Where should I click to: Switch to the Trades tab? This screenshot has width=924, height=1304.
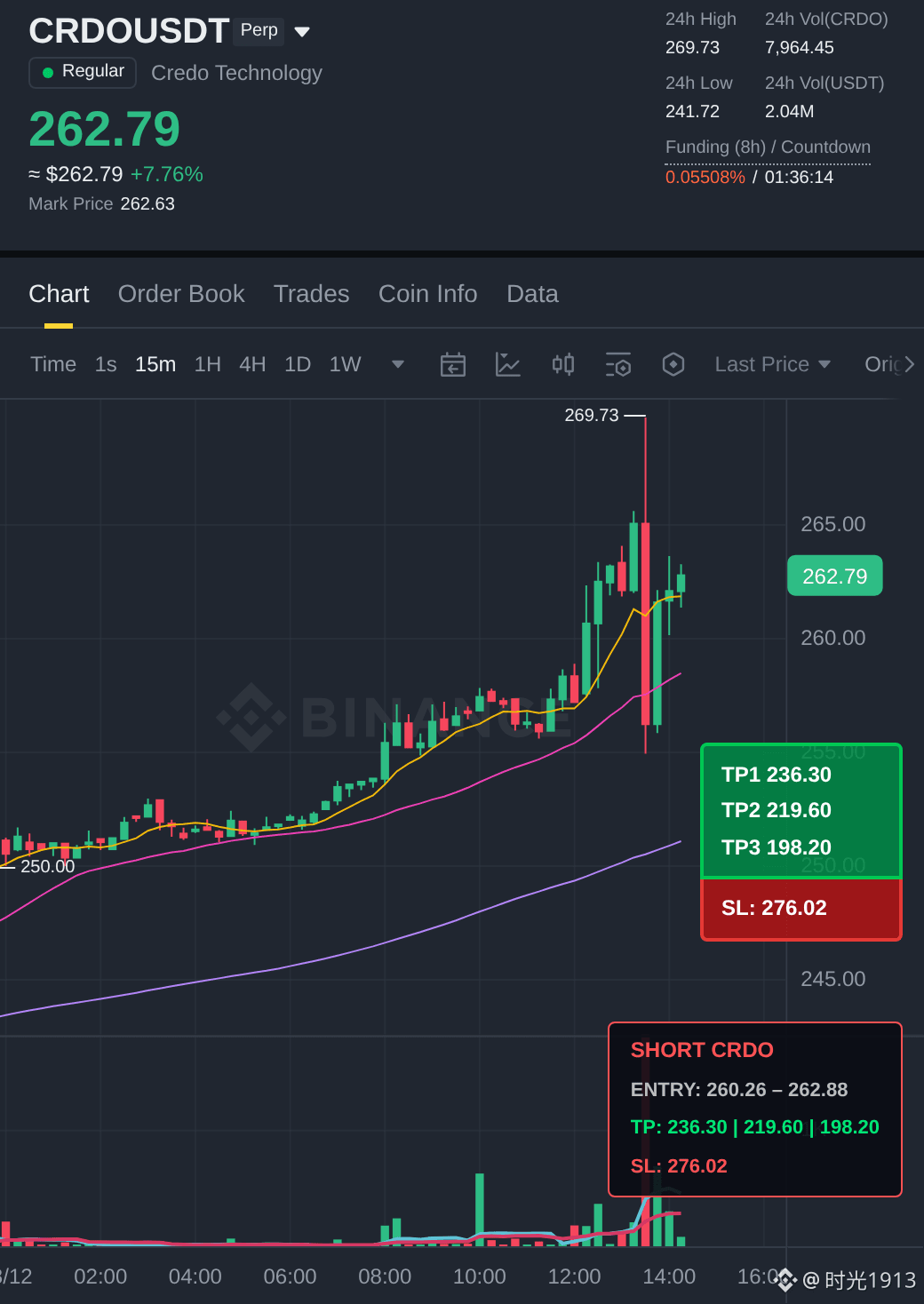pos(312,294)
